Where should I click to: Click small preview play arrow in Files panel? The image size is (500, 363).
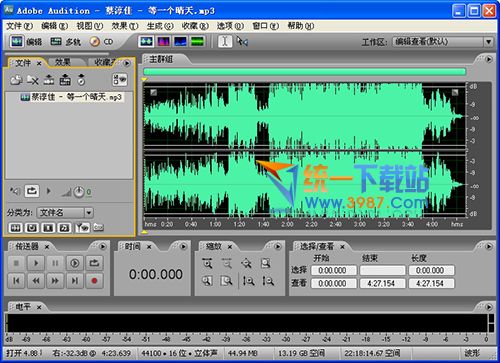point(49,191)
